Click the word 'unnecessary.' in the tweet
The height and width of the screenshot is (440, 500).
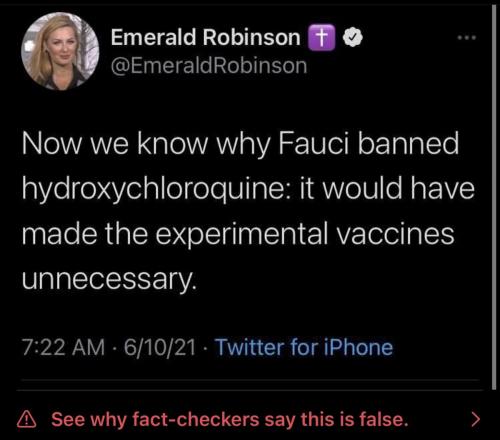pyautogui.click(x=108, y=279)
